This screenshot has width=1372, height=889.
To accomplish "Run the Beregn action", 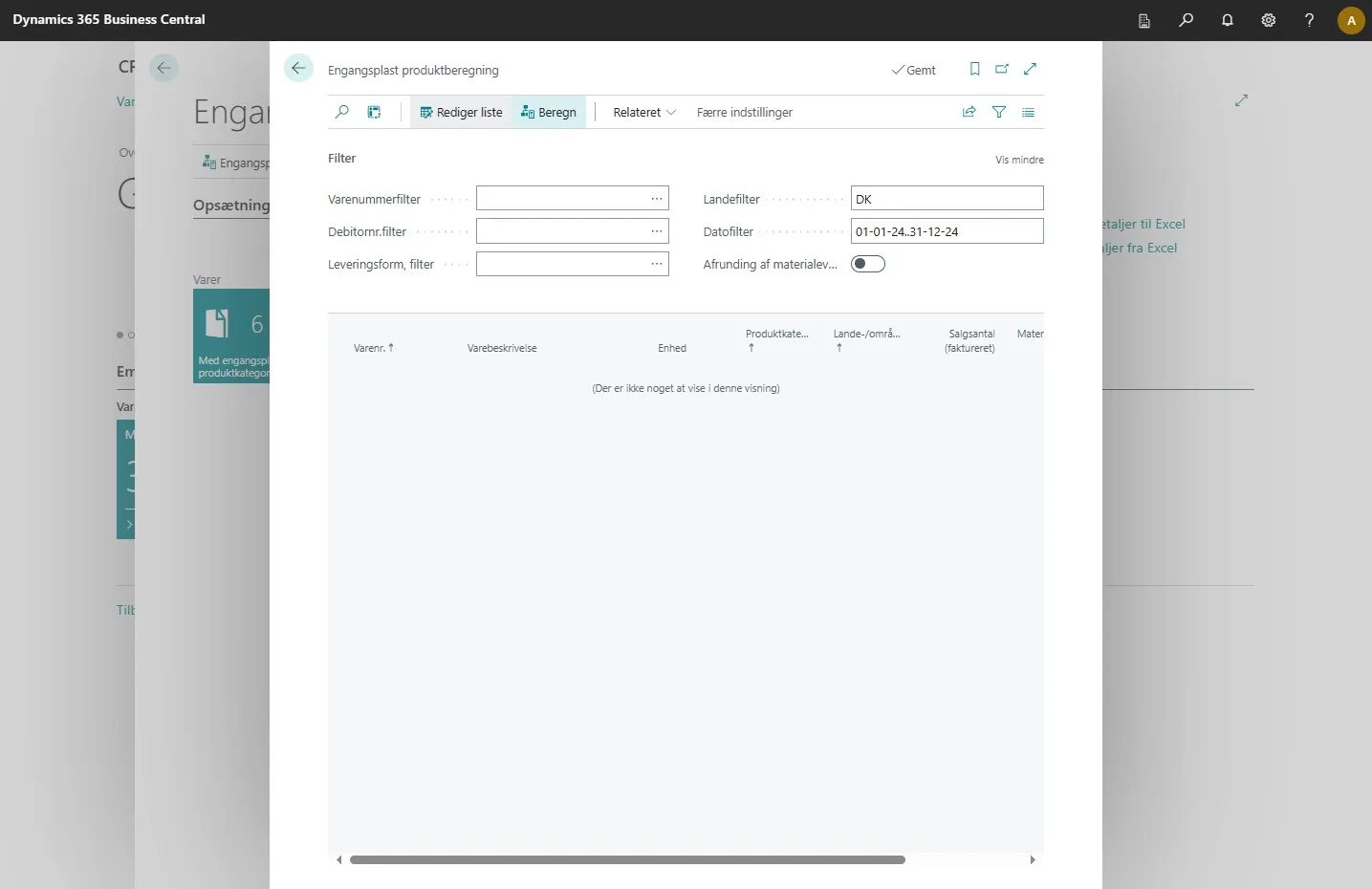I will (549, 112).
